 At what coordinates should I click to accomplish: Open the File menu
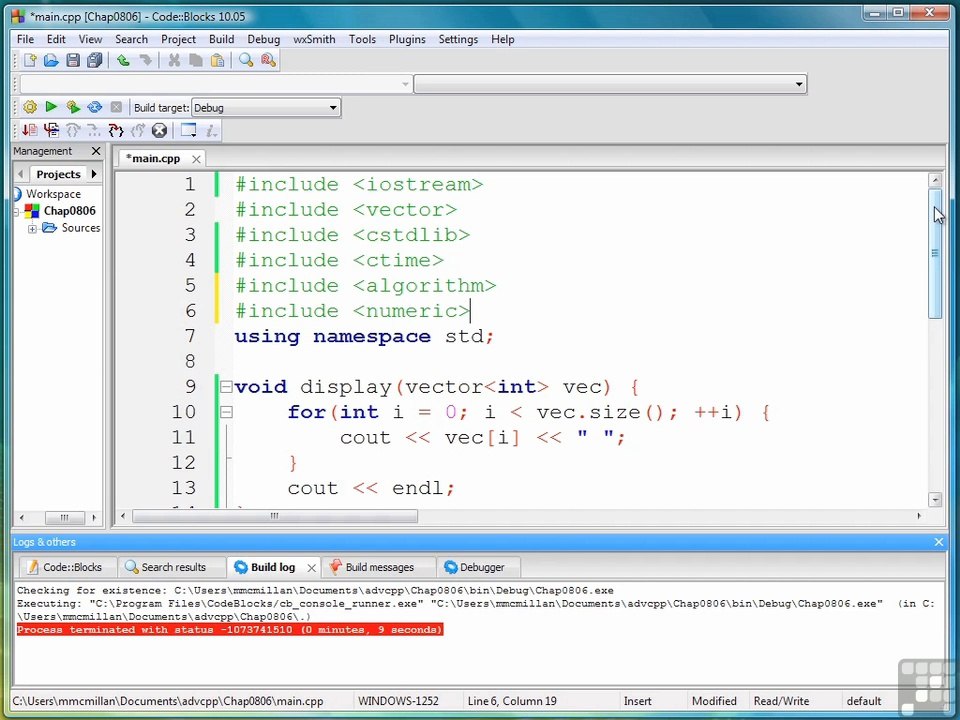point(25,39)
